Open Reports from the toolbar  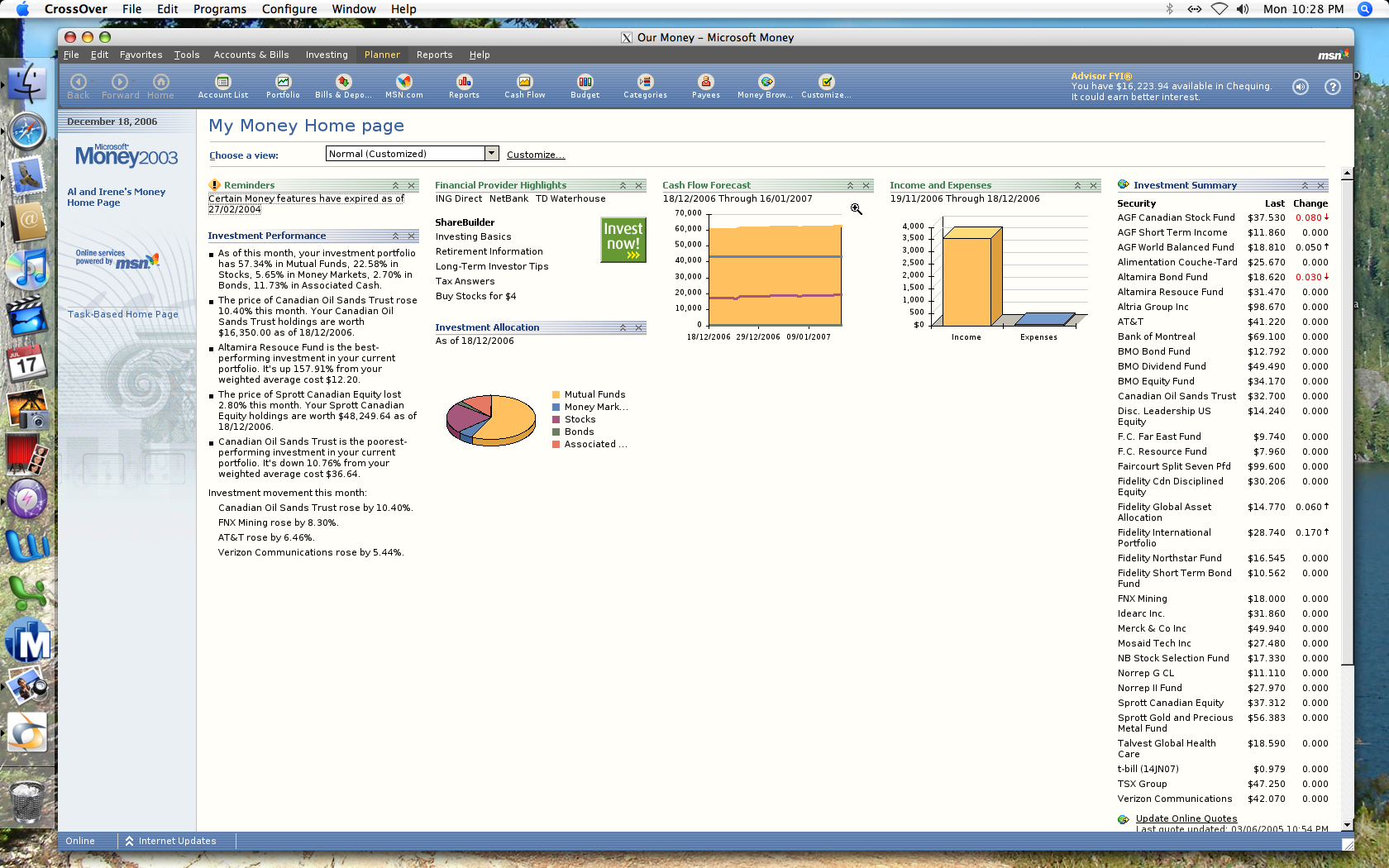[x=463, y=86]
